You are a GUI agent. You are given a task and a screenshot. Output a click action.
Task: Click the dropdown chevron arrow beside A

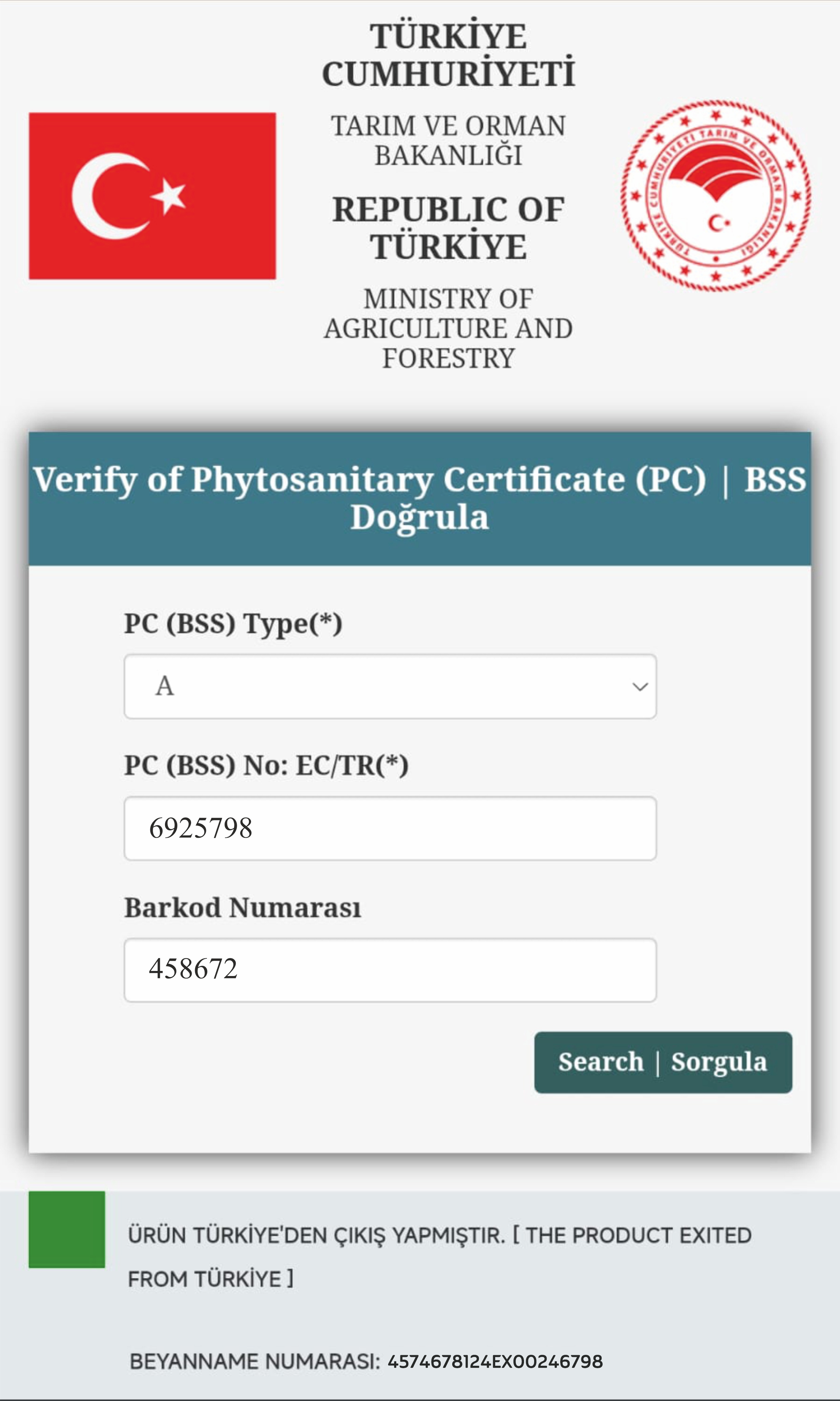[x=639, y=687]
